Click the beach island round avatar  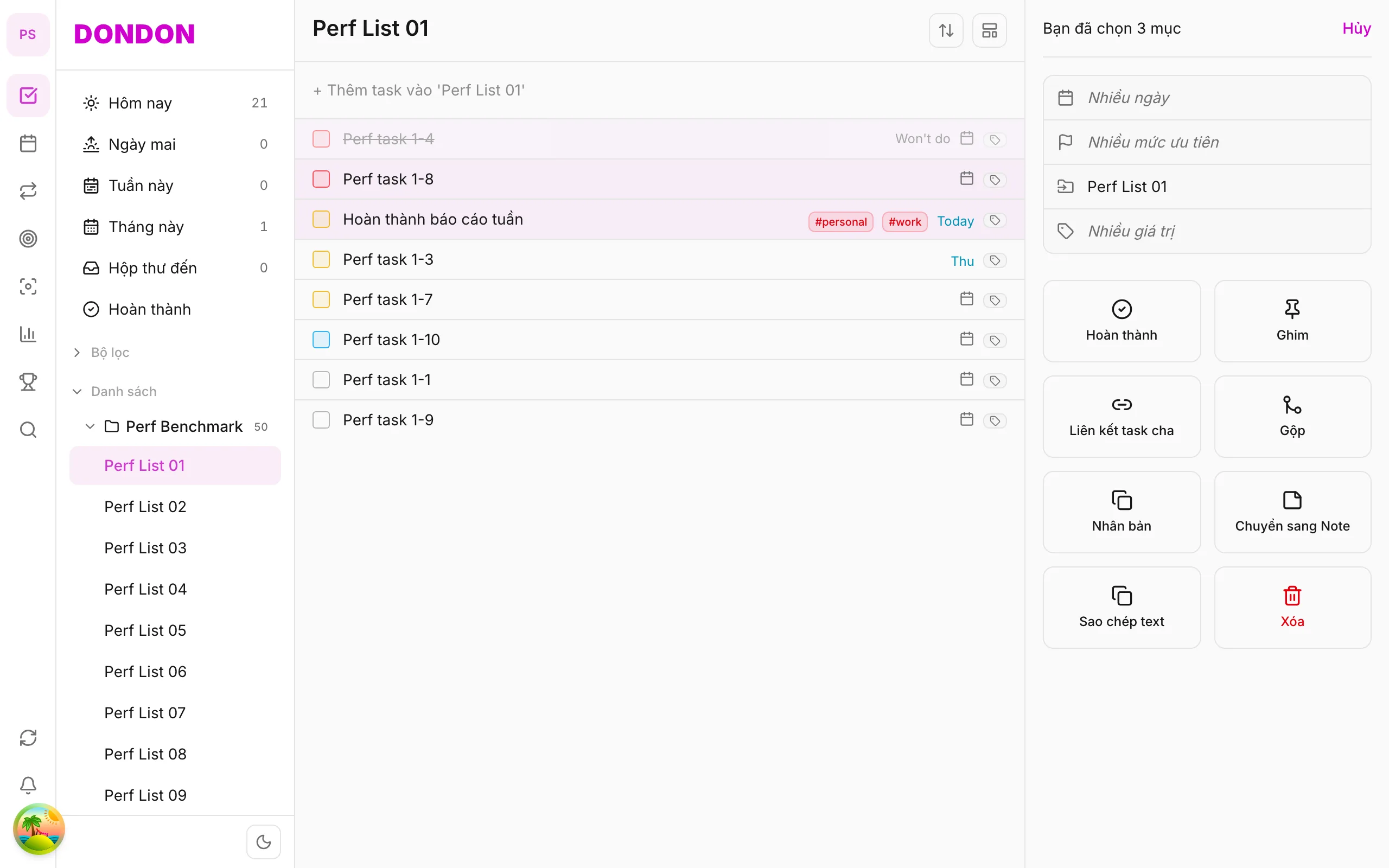(x=39, y=829)
